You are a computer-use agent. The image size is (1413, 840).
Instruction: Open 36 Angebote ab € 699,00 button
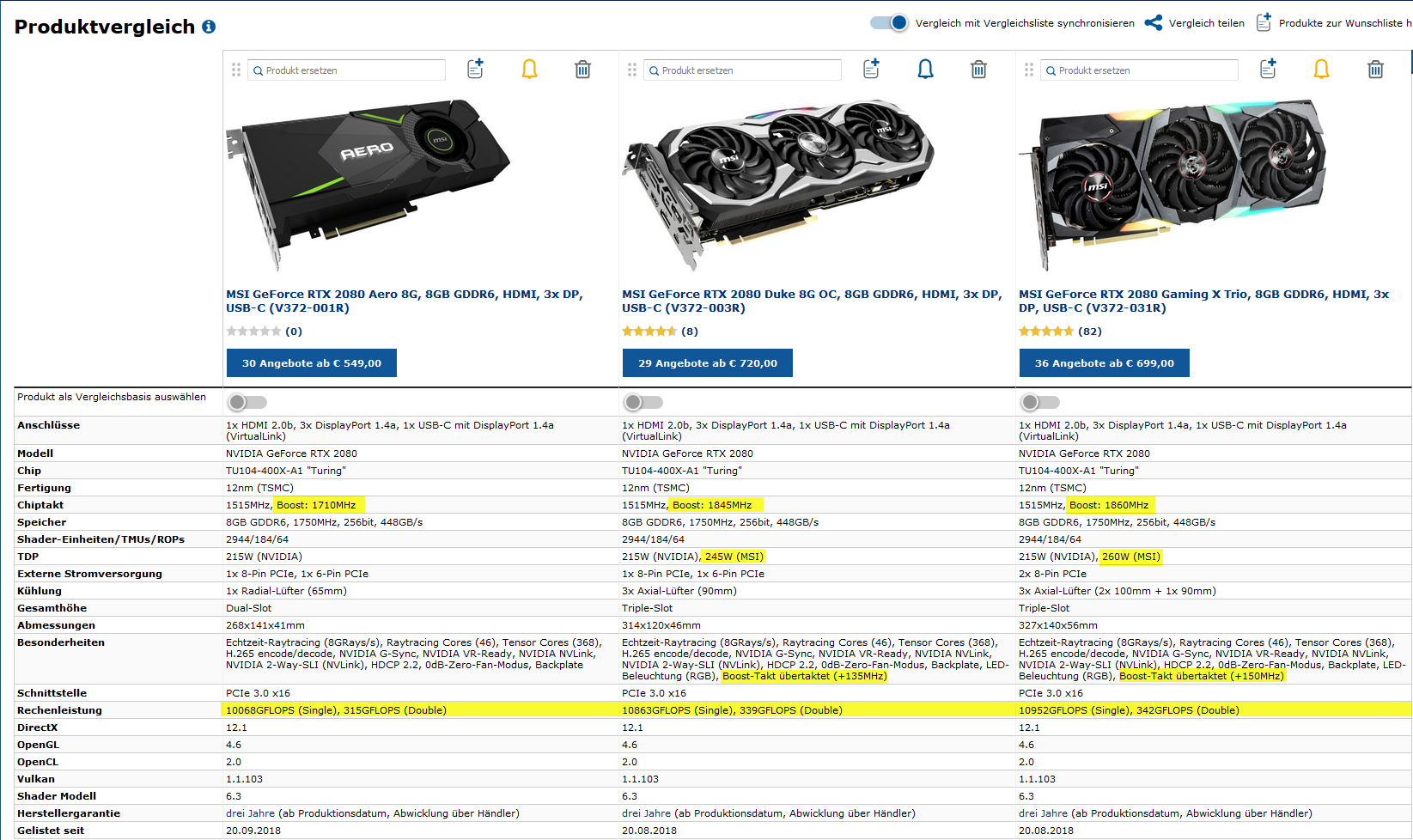click(1105, 363)
